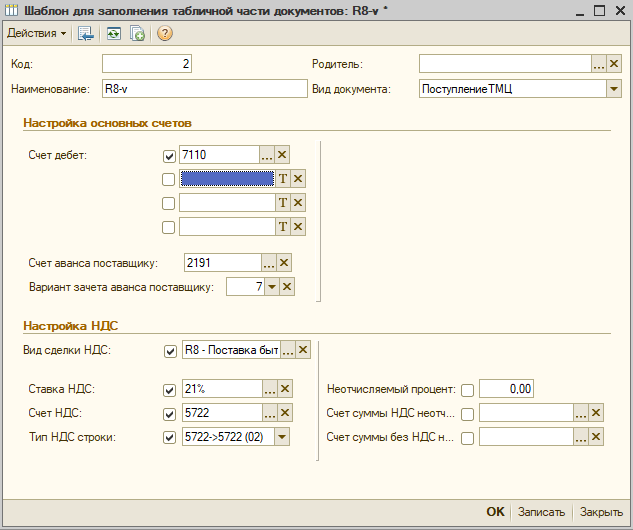This screenshot has height=530, width=633.
Task: Click the T type button beside highlighted field
Action: [x=283, y=178]
